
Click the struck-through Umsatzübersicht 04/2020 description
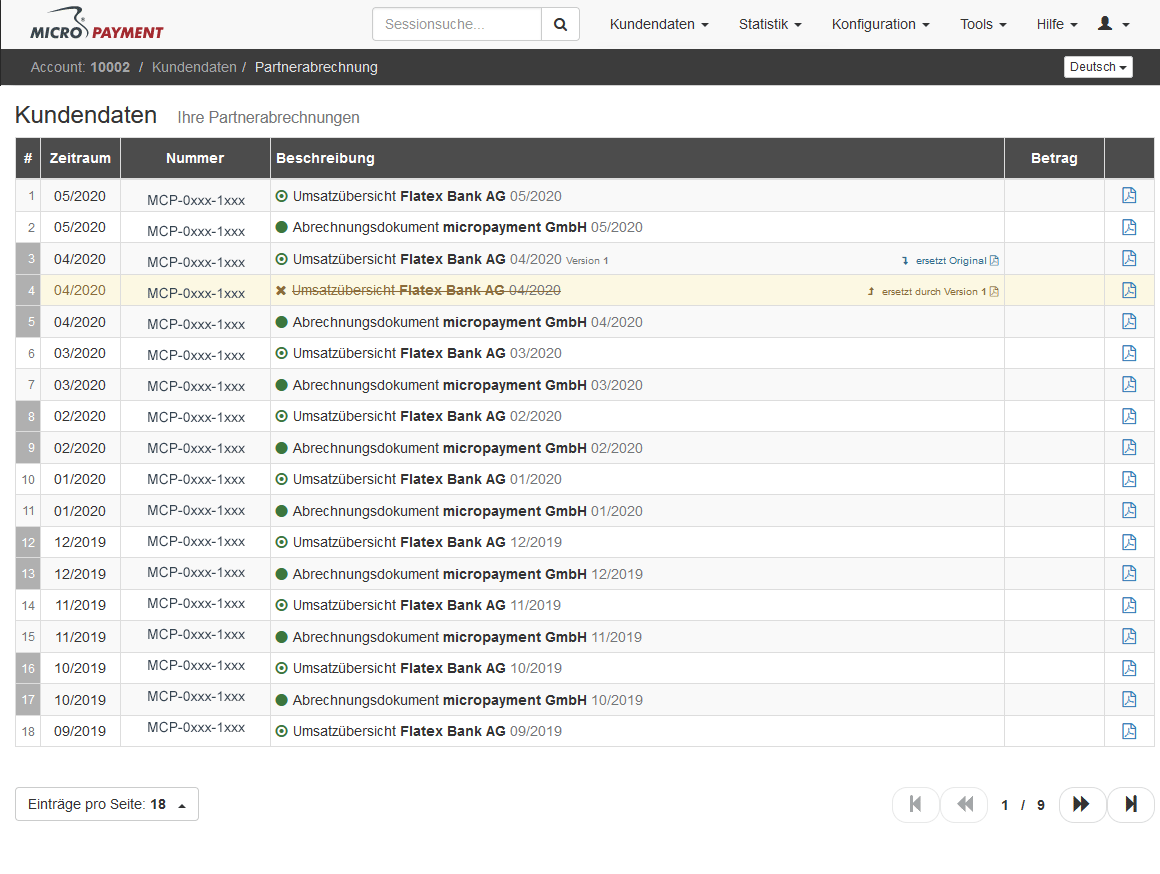tap(426, 290)
